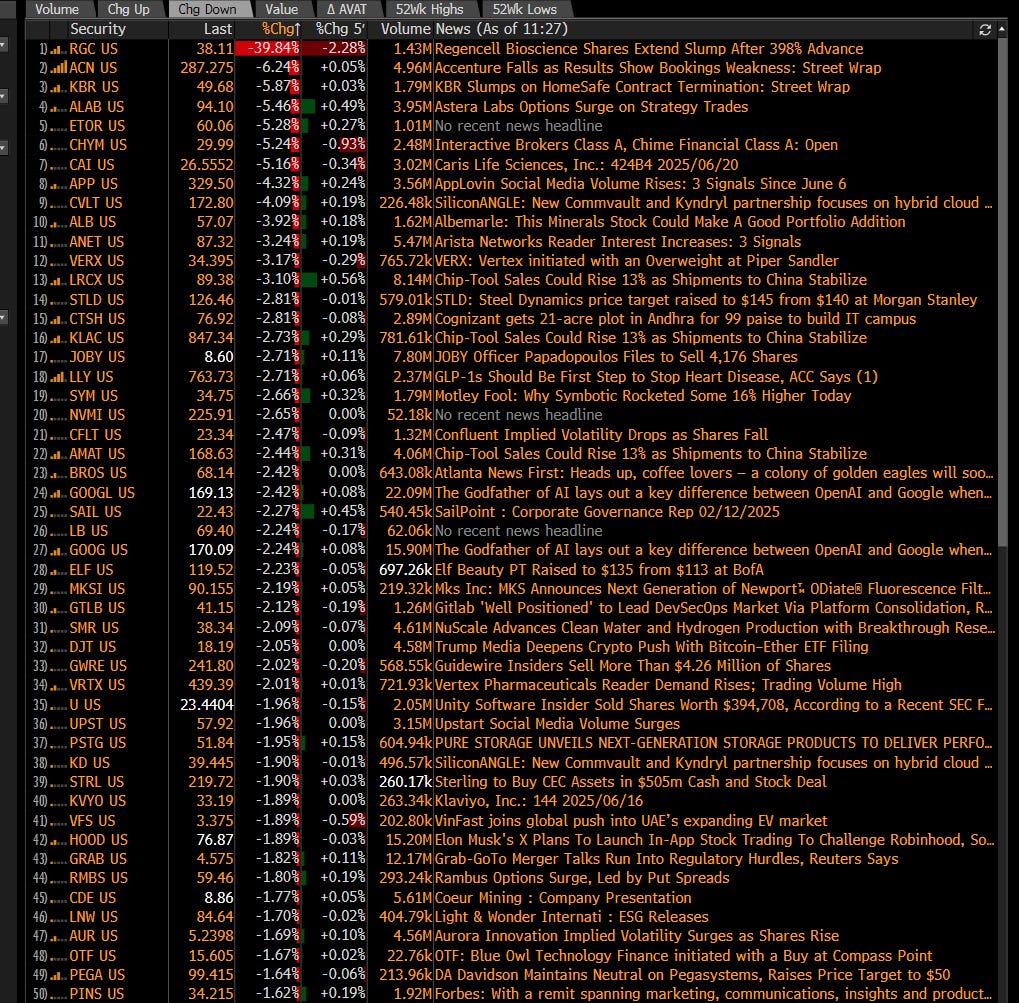Sort by the %Chg 5' column header
The height and width of the screenshot is (1003, 1019).
pos(340,29)
